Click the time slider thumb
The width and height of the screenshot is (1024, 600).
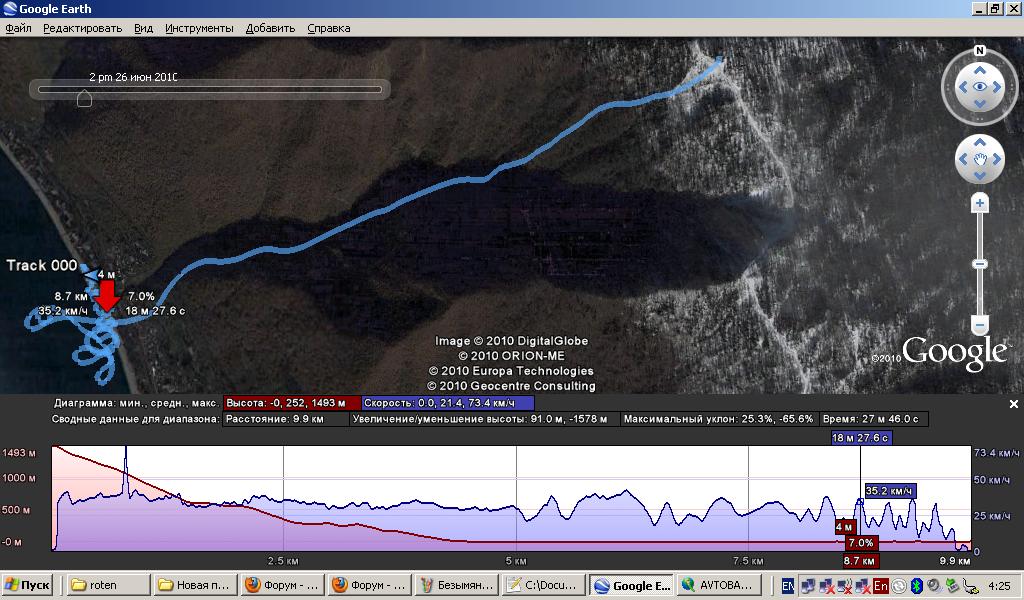coord(84,98)
